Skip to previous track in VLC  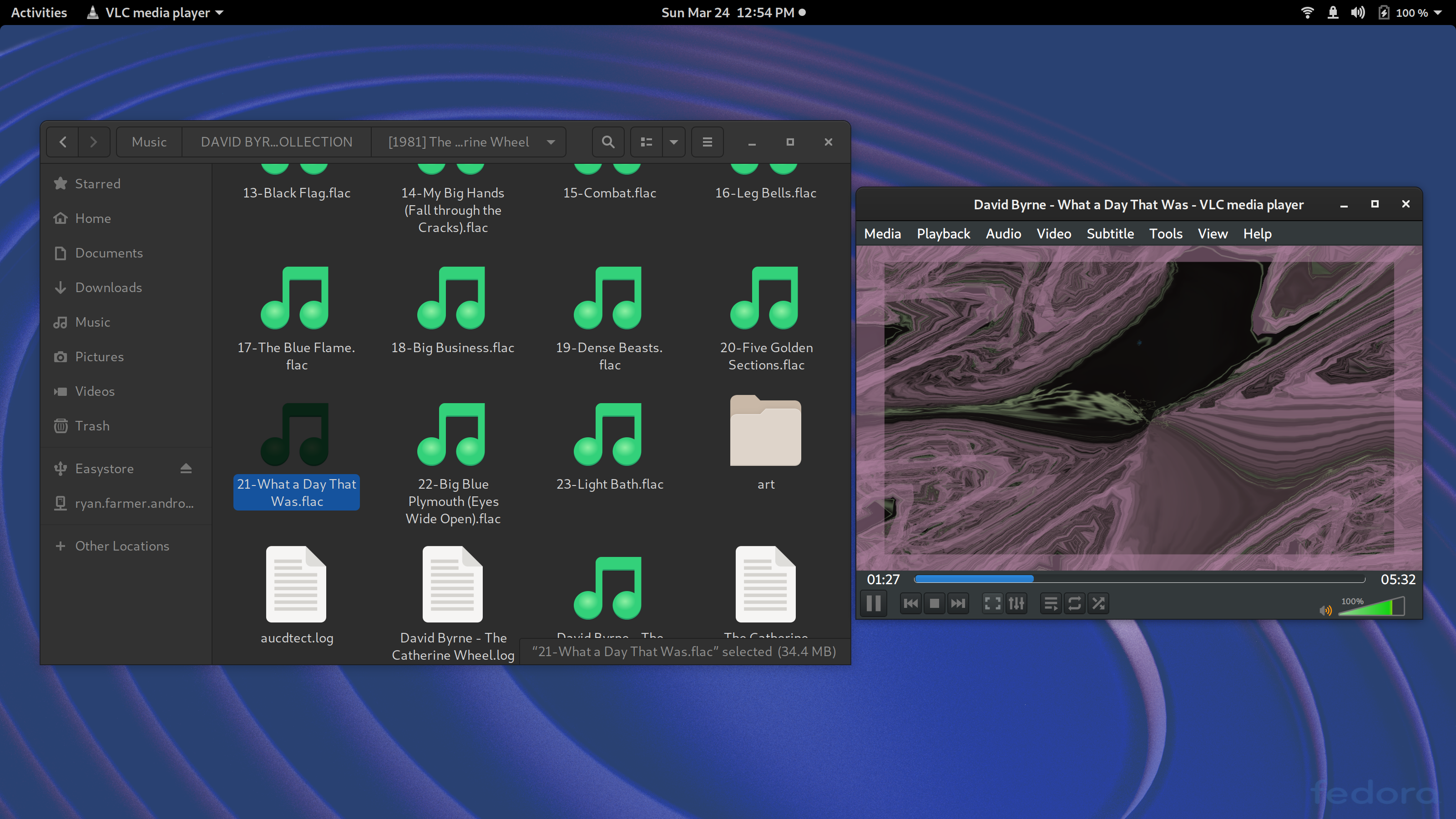pos(910,604)
